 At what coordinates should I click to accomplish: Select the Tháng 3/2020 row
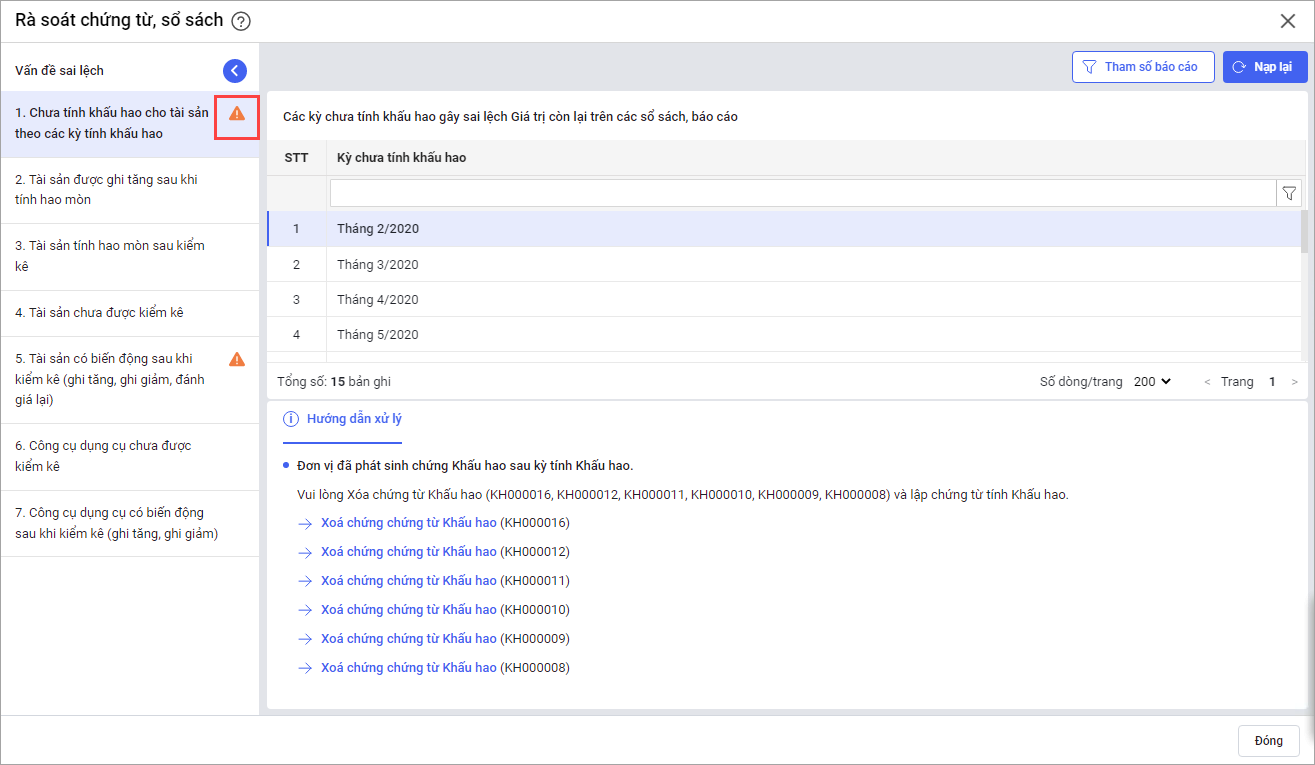tap(378, 265)
